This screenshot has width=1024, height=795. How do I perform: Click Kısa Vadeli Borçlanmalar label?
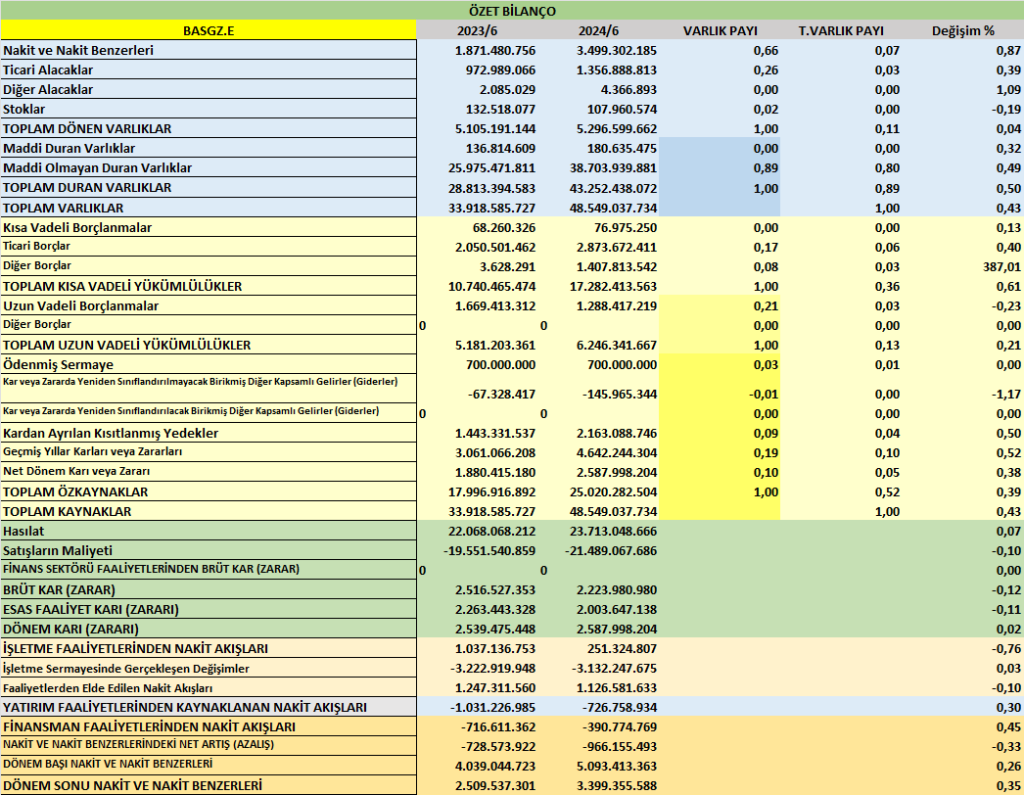tap(77, 227)
